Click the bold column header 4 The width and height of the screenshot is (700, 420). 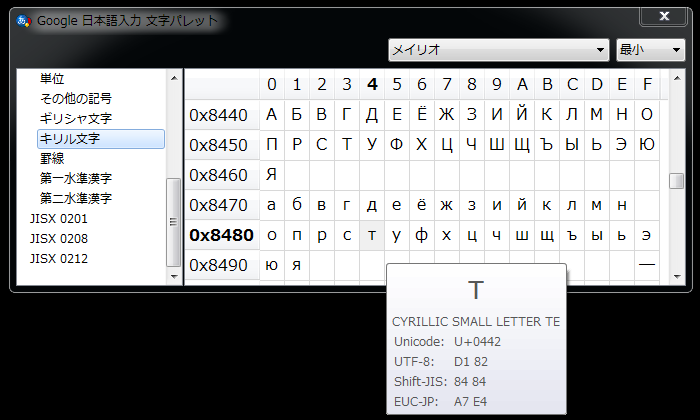[x=372, y=84]
